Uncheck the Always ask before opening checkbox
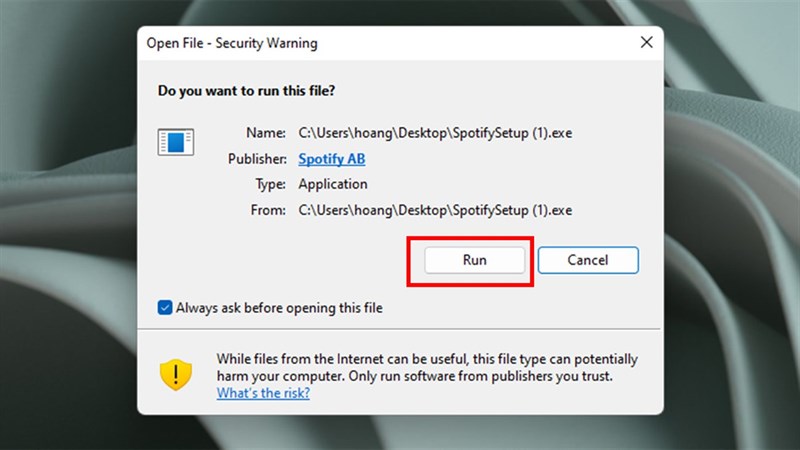Screen dimensions: 800x450 pos(165,308)
